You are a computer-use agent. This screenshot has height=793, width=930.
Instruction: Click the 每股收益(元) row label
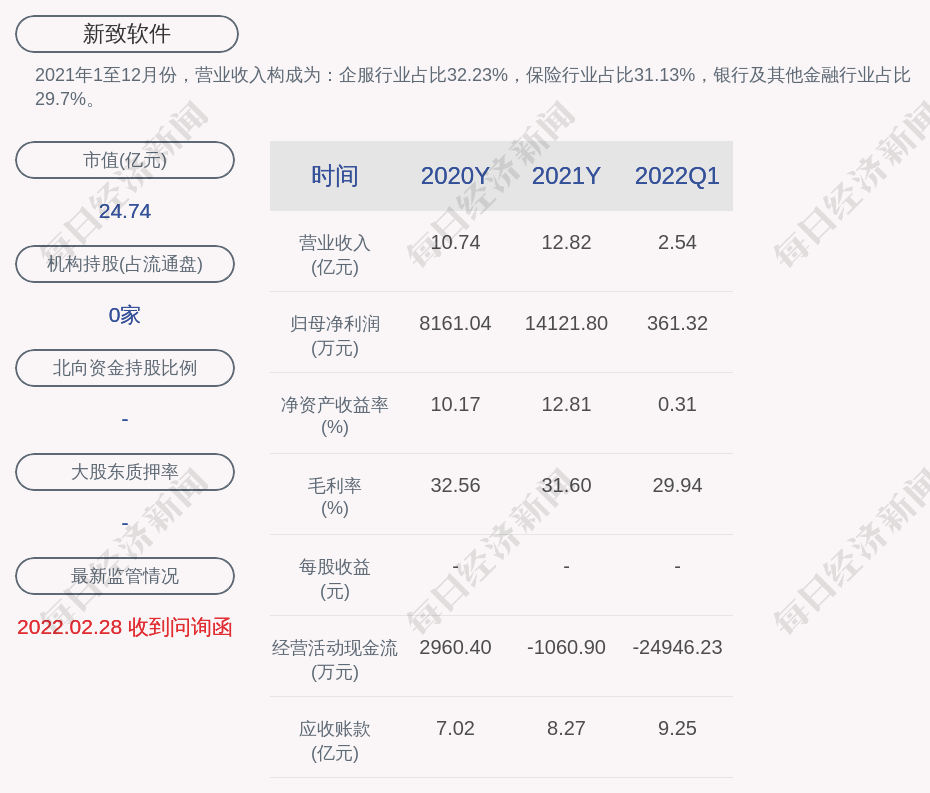point(335,579)
